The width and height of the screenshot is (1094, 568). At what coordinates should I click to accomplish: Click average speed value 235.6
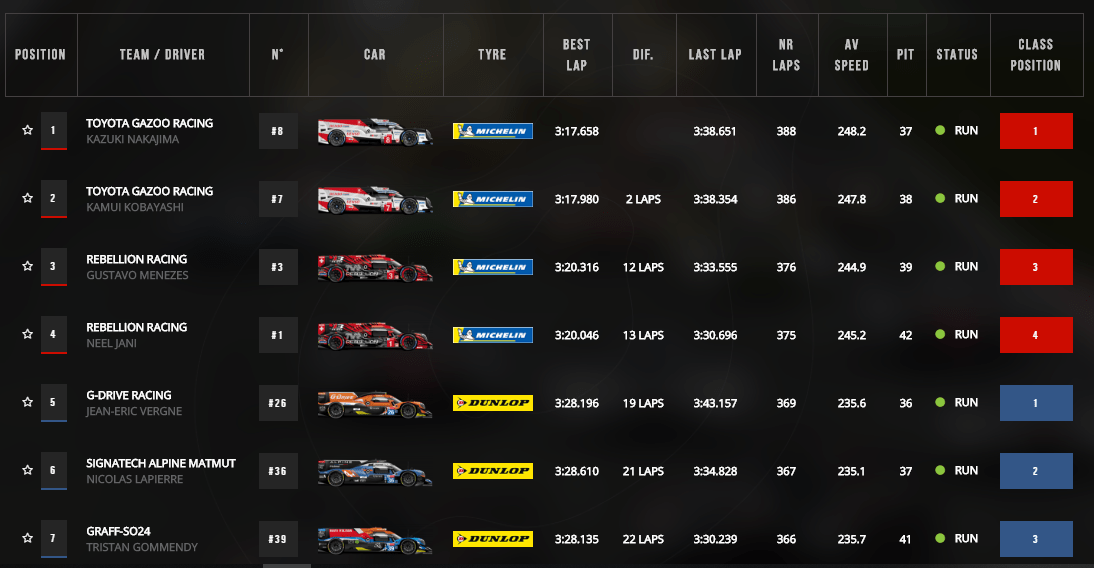pyautogui.click(x=852, y=403)
